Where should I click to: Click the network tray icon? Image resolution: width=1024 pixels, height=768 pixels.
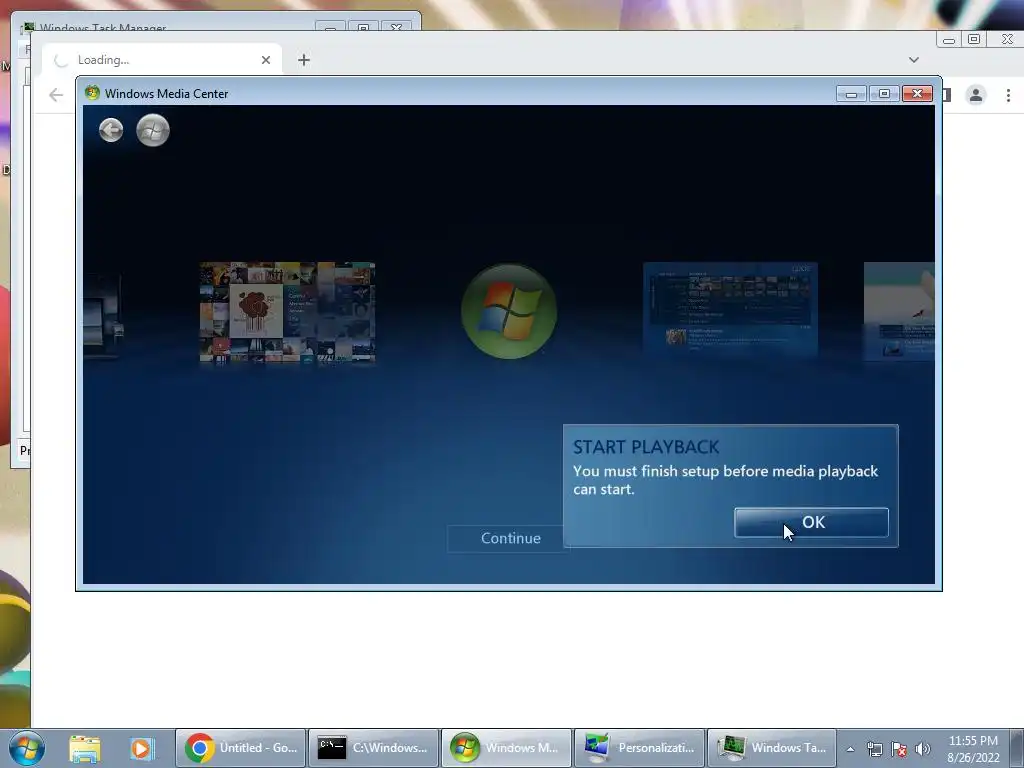click(874, 749)
